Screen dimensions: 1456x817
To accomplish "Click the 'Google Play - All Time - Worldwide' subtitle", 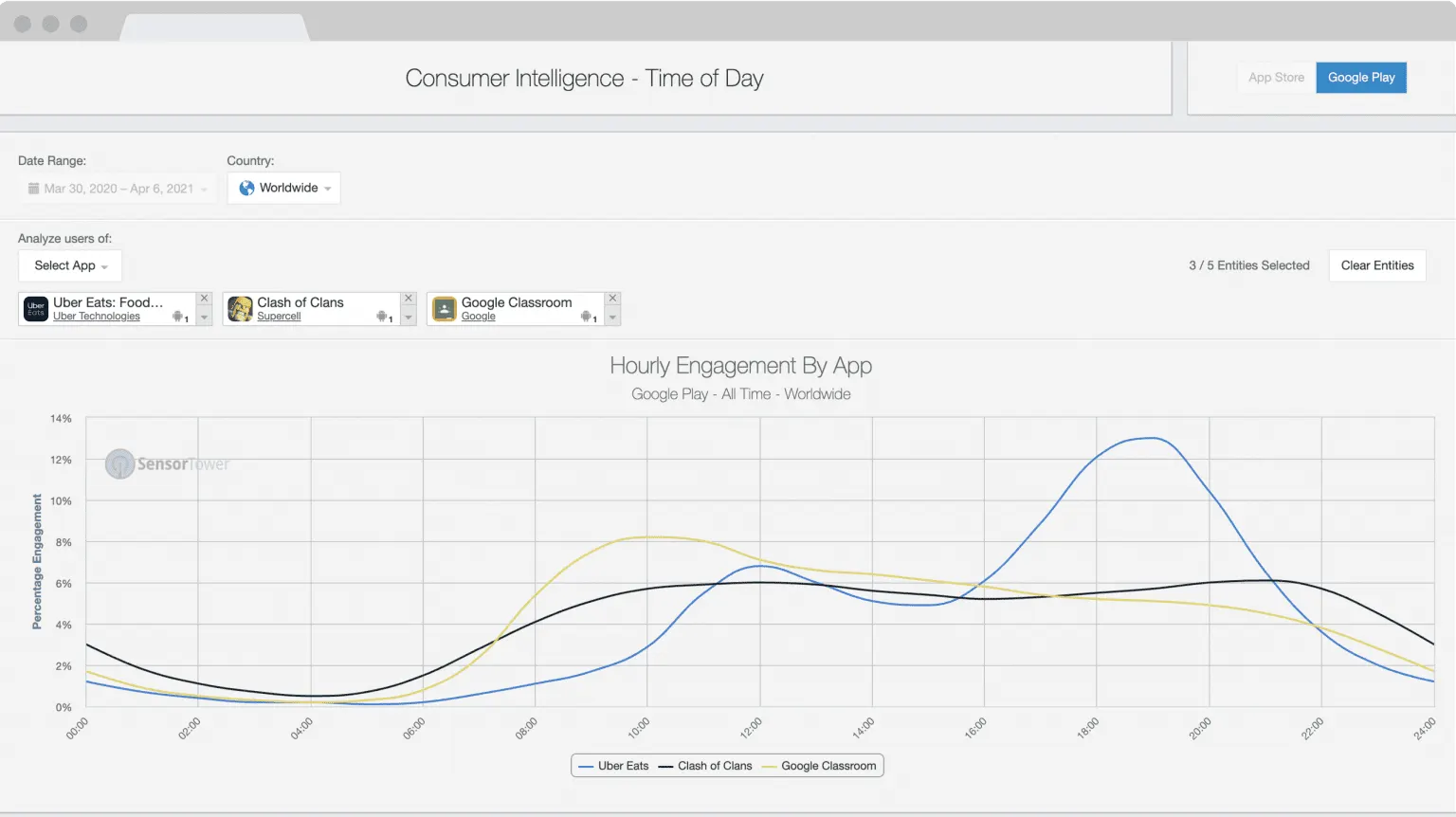I will 741,394.
